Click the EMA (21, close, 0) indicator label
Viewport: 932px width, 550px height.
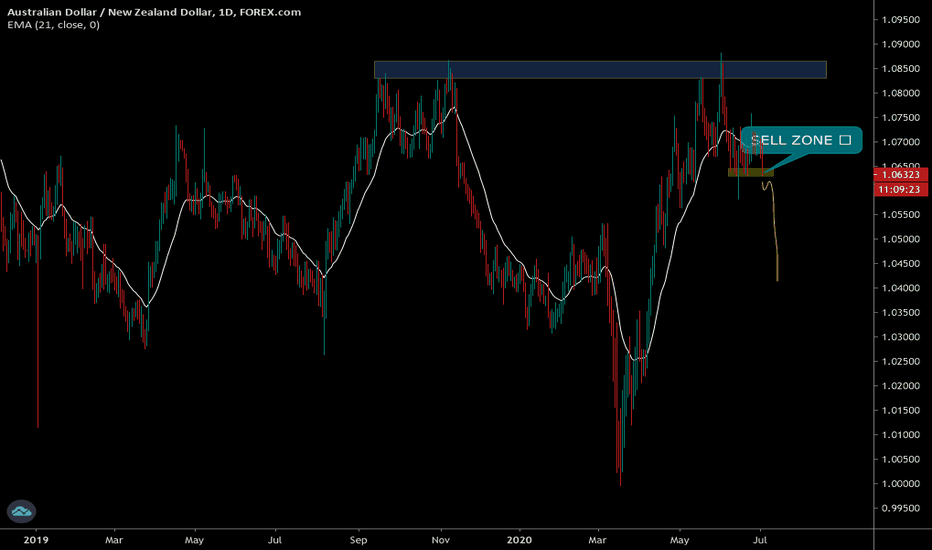[x=53, y=25]
